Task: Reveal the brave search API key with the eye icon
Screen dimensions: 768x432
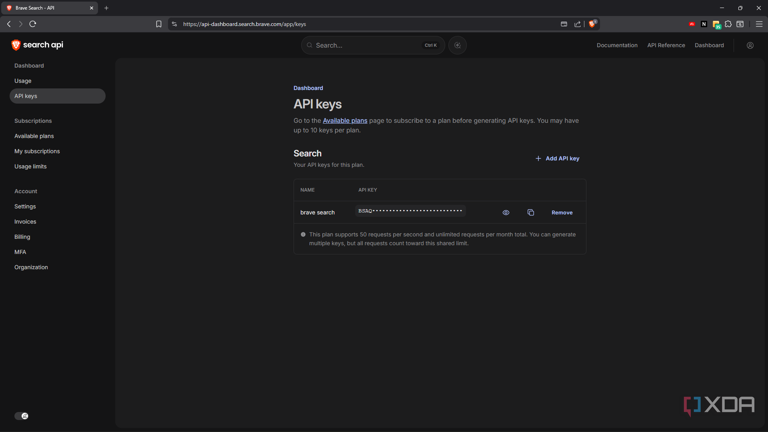Action: (x=506, y=213)
